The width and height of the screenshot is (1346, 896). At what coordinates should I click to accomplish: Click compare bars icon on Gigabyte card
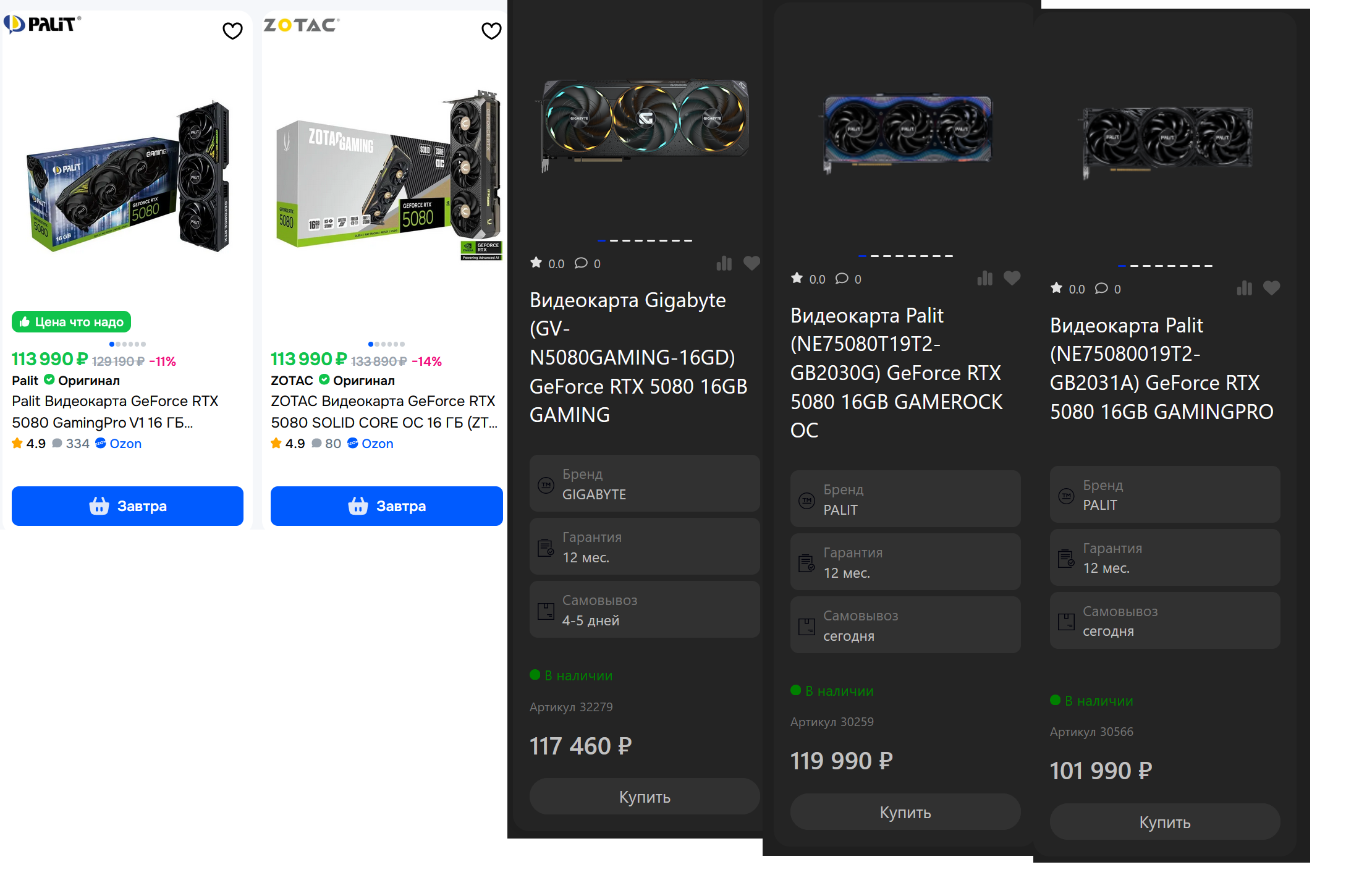[x=724, y=264]
